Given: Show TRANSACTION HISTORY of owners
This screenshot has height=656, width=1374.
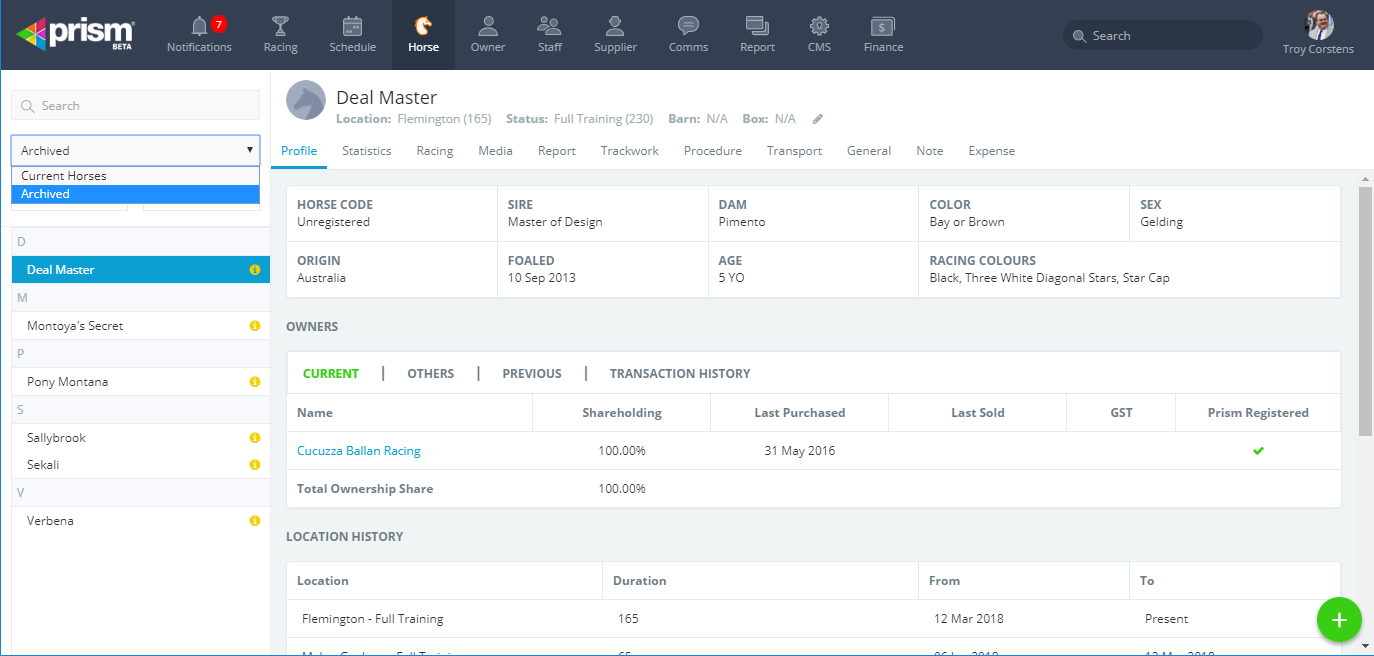Looking at the screenshot, I should click(680, 374).
